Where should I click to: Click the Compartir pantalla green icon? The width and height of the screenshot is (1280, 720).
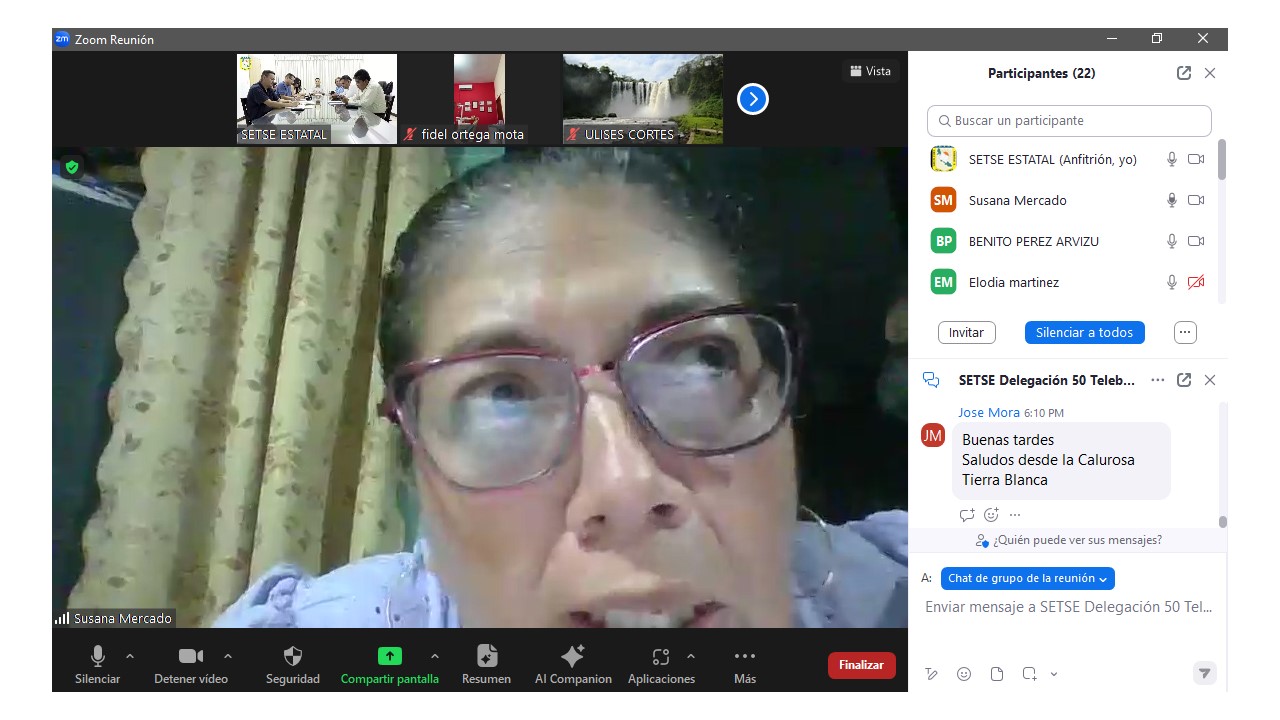point(389,657)
